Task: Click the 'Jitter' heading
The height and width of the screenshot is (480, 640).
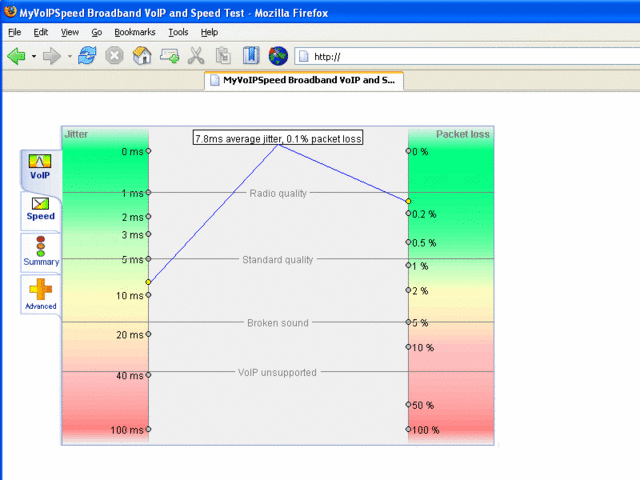Action: click(76, 134)
